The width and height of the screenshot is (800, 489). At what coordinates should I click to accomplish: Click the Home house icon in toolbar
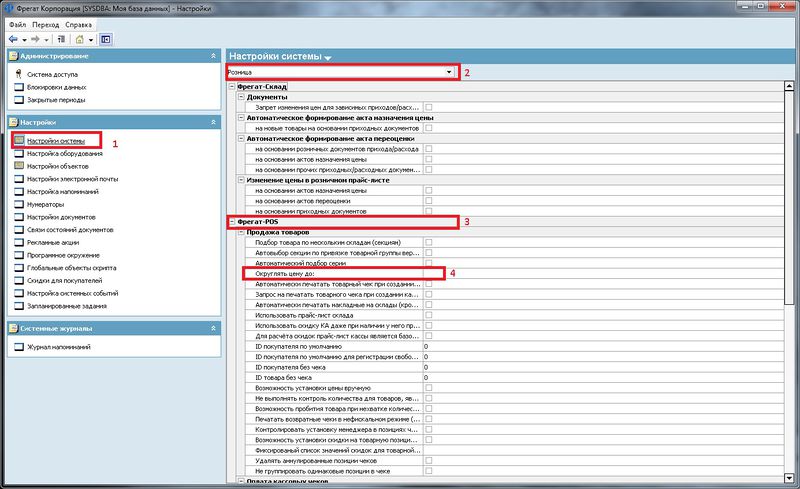80,39
